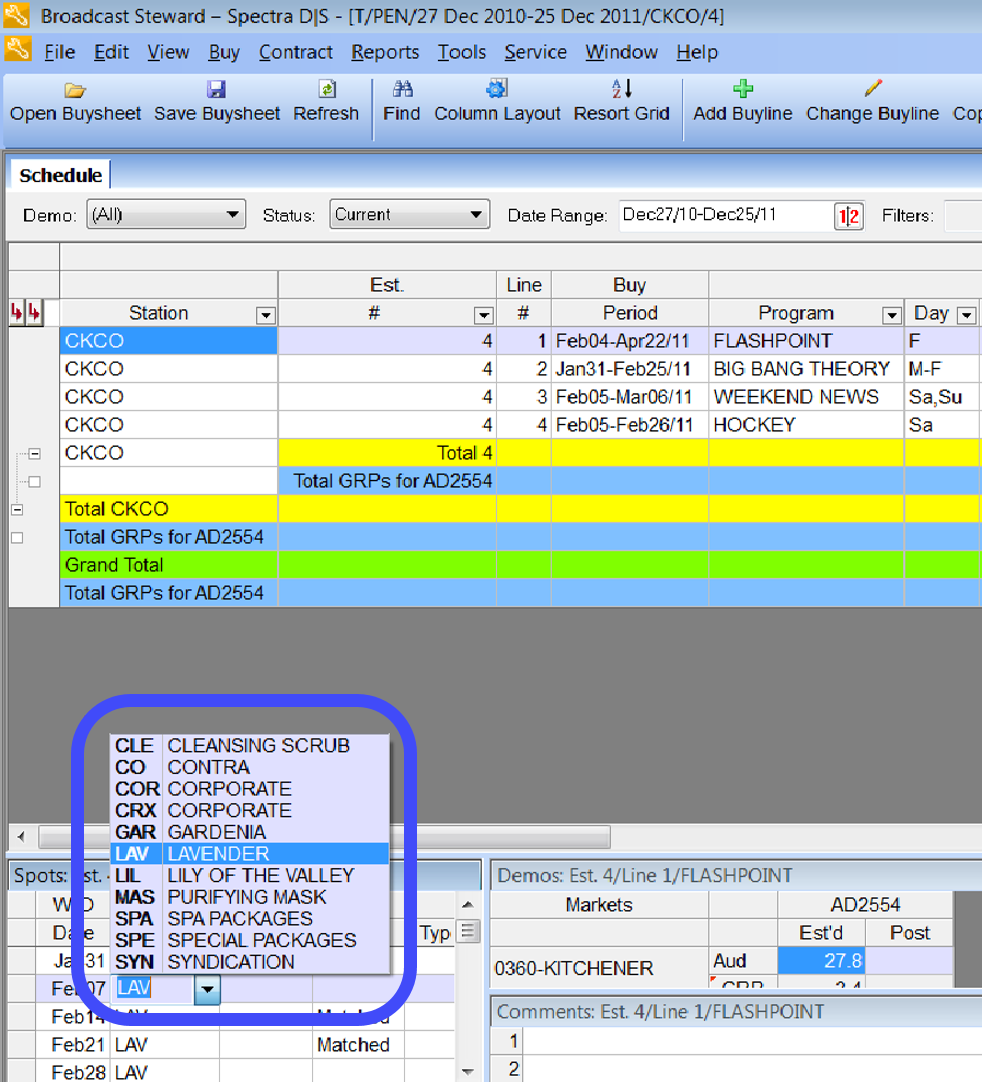Open the Edit menu
The image size is (982, 1082).
[x=111, y=52]
